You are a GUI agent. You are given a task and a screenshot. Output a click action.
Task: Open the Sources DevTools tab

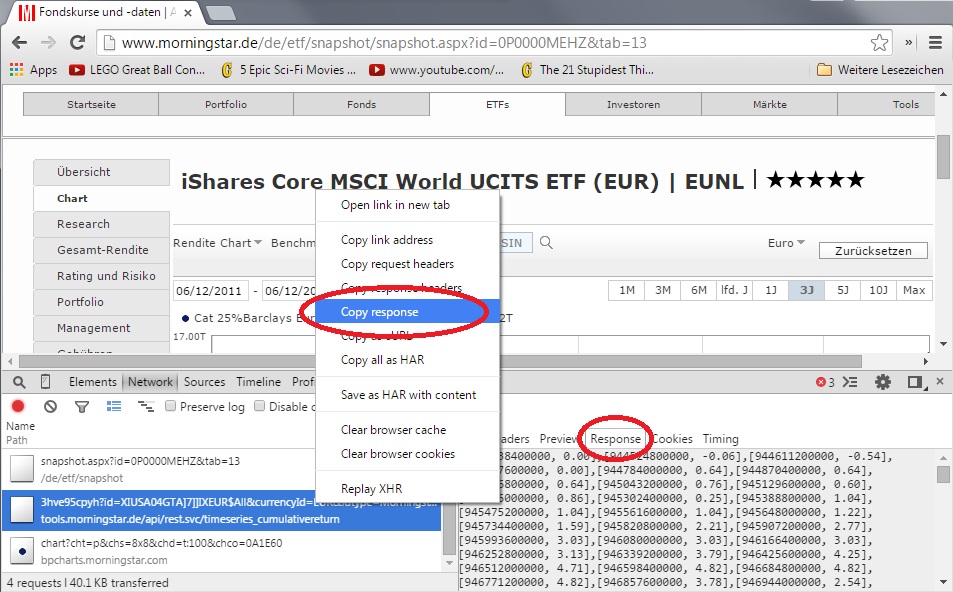pyautogui.click(x=204, y=382)
